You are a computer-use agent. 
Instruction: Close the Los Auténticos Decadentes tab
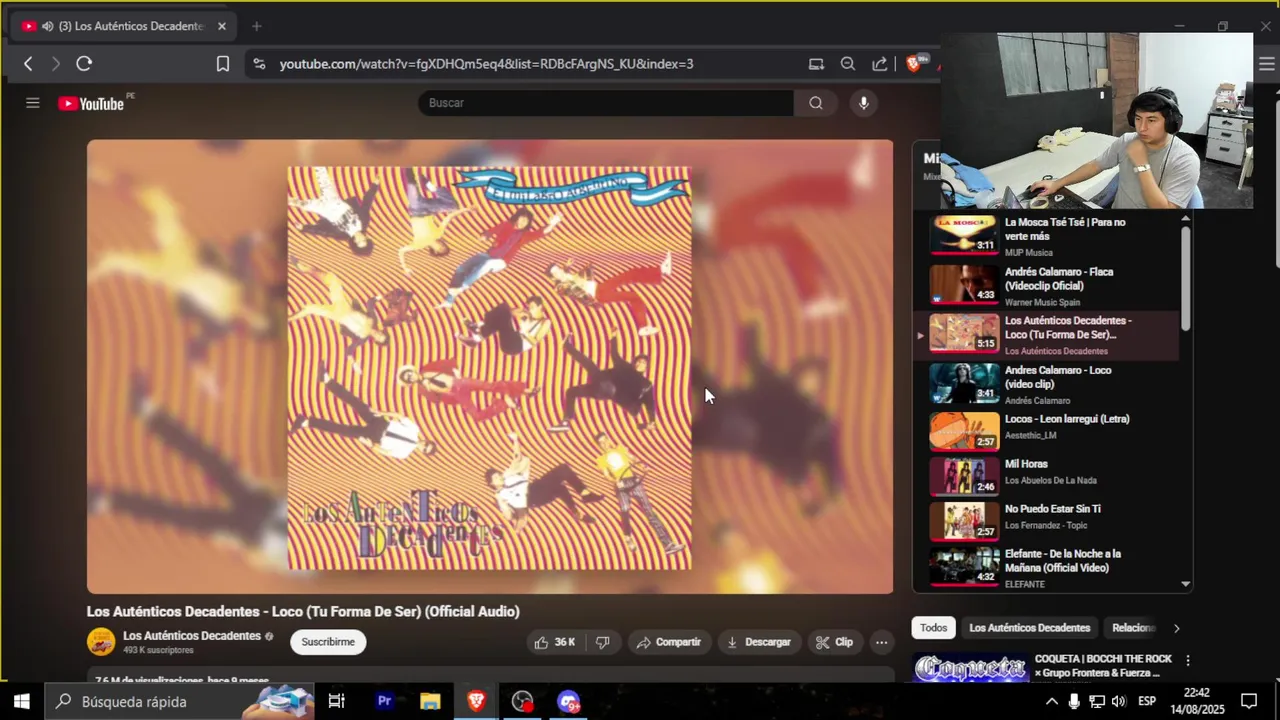[222, 26]
